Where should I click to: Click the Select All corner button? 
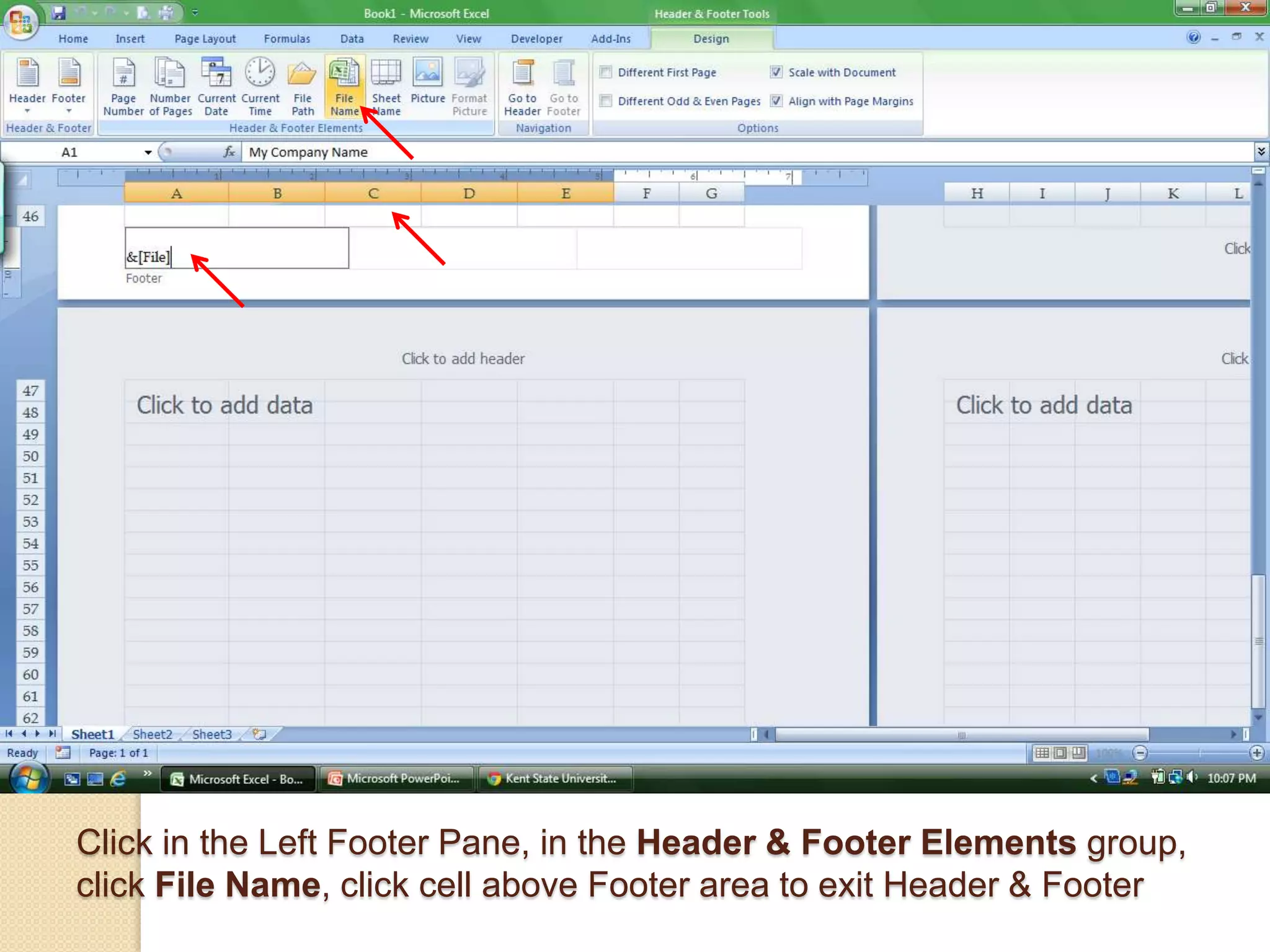tap(22, 180)
